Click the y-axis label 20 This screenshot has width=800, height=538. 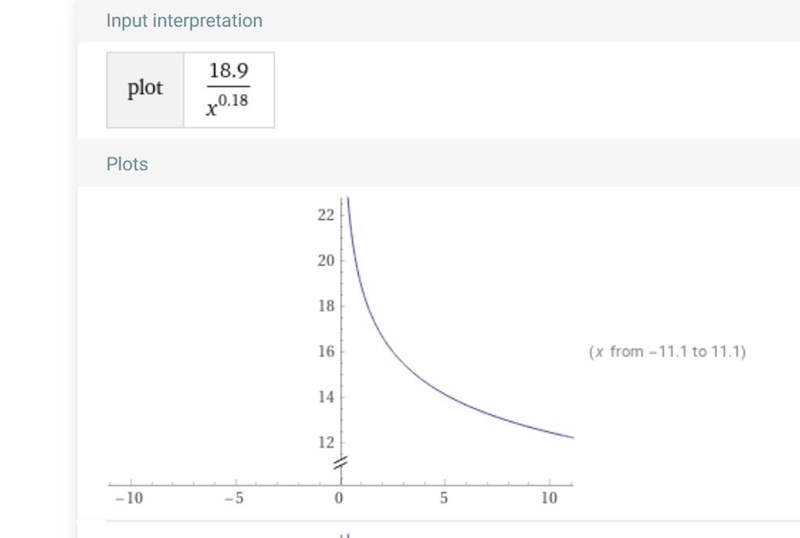pyautogui.click(x=325, y=261)
